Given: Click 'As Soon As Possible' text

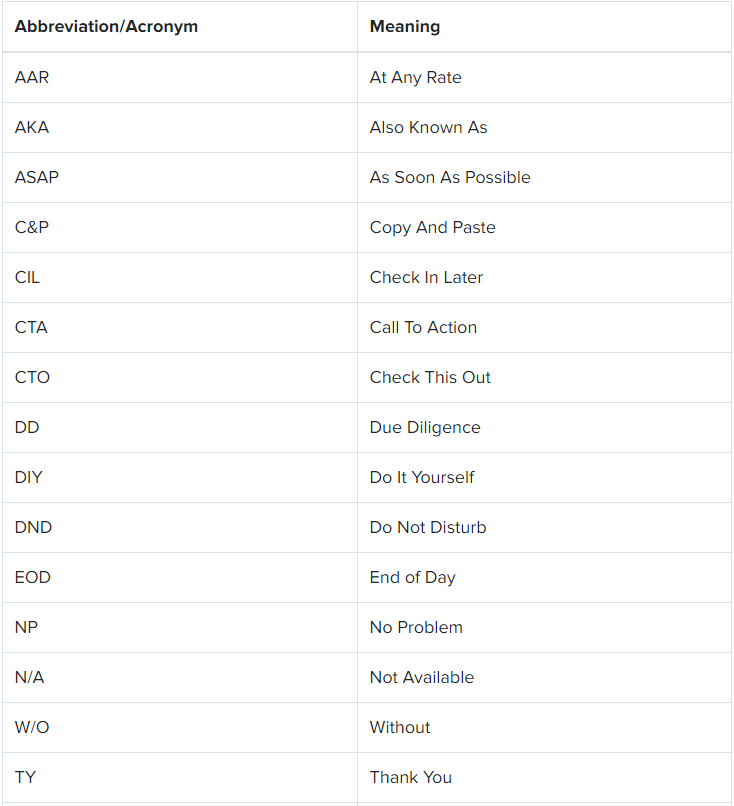Looking at the screenshot, I should (450, 177).
